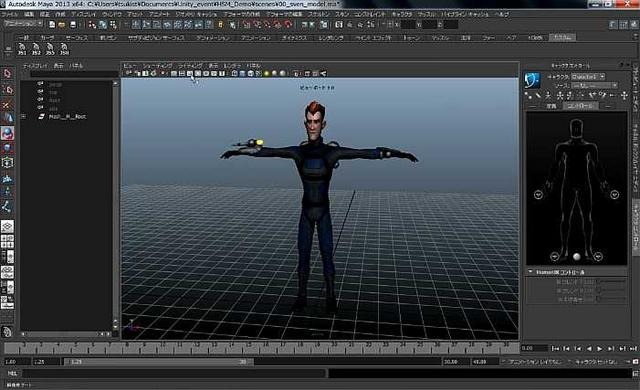640x390 pixels.
Task: Open a scene via folder icon
Action: pyautogui.click(x=62, y=25)
